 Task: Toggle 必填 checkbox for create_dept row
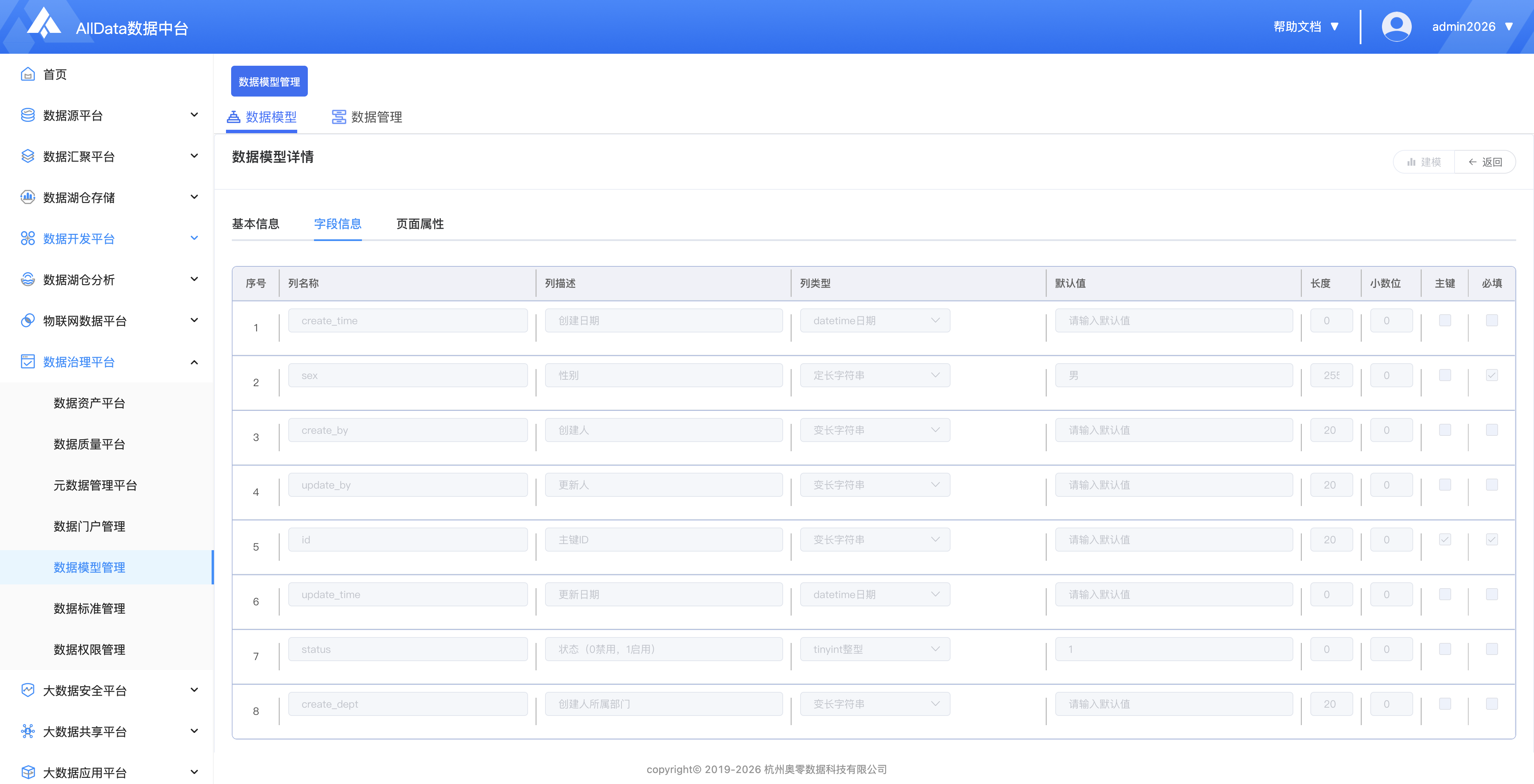click(1492, 704)
